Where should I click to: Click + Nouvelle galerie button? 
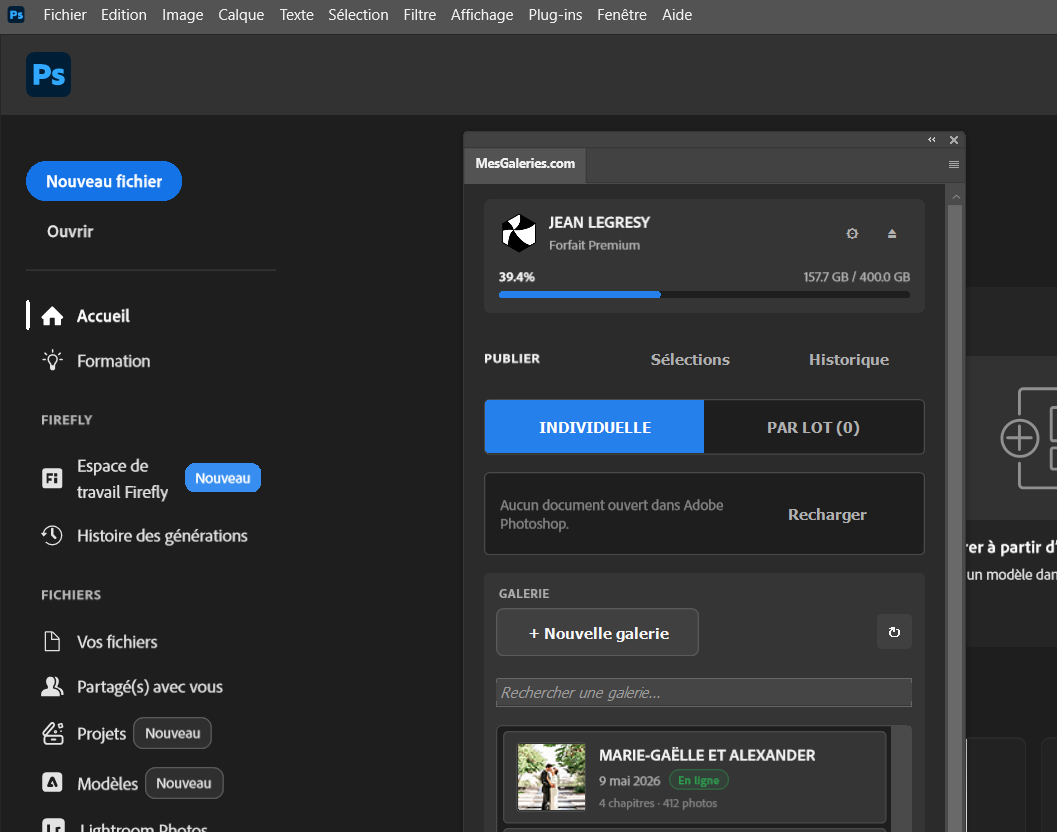coord(597,632)
